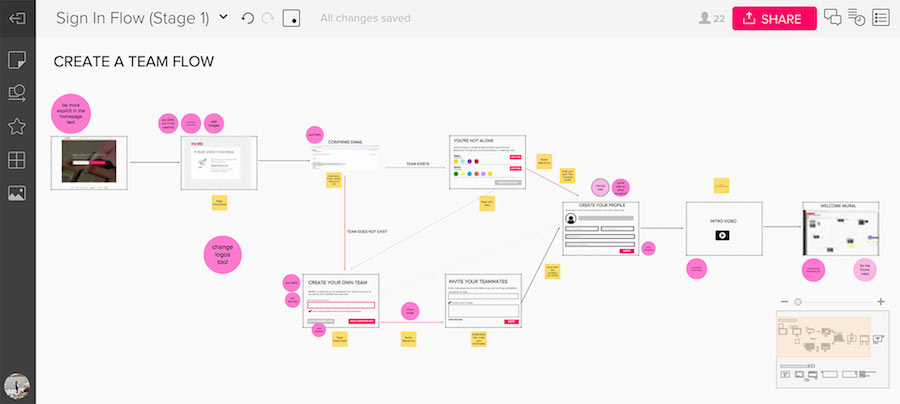
Task: Open the comments panel icon
Action: pos(832,17)
